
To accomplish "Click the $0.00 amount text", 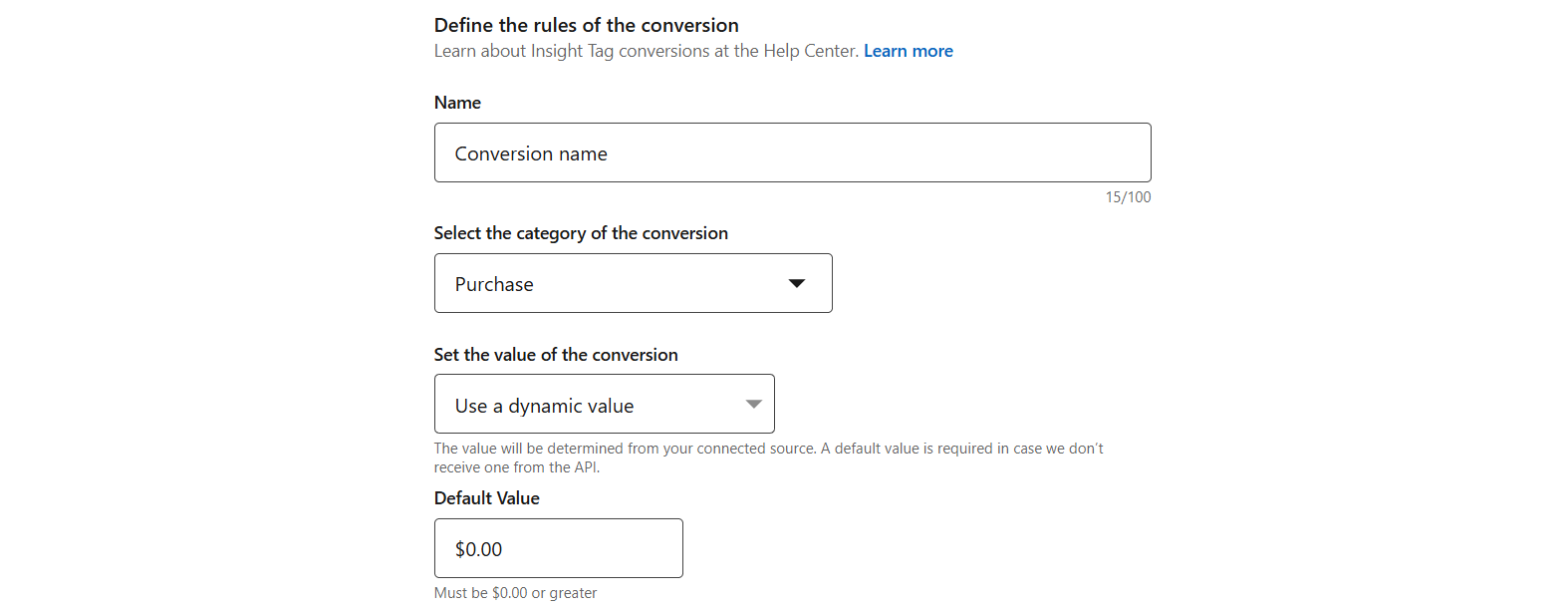I will point(478,549).
